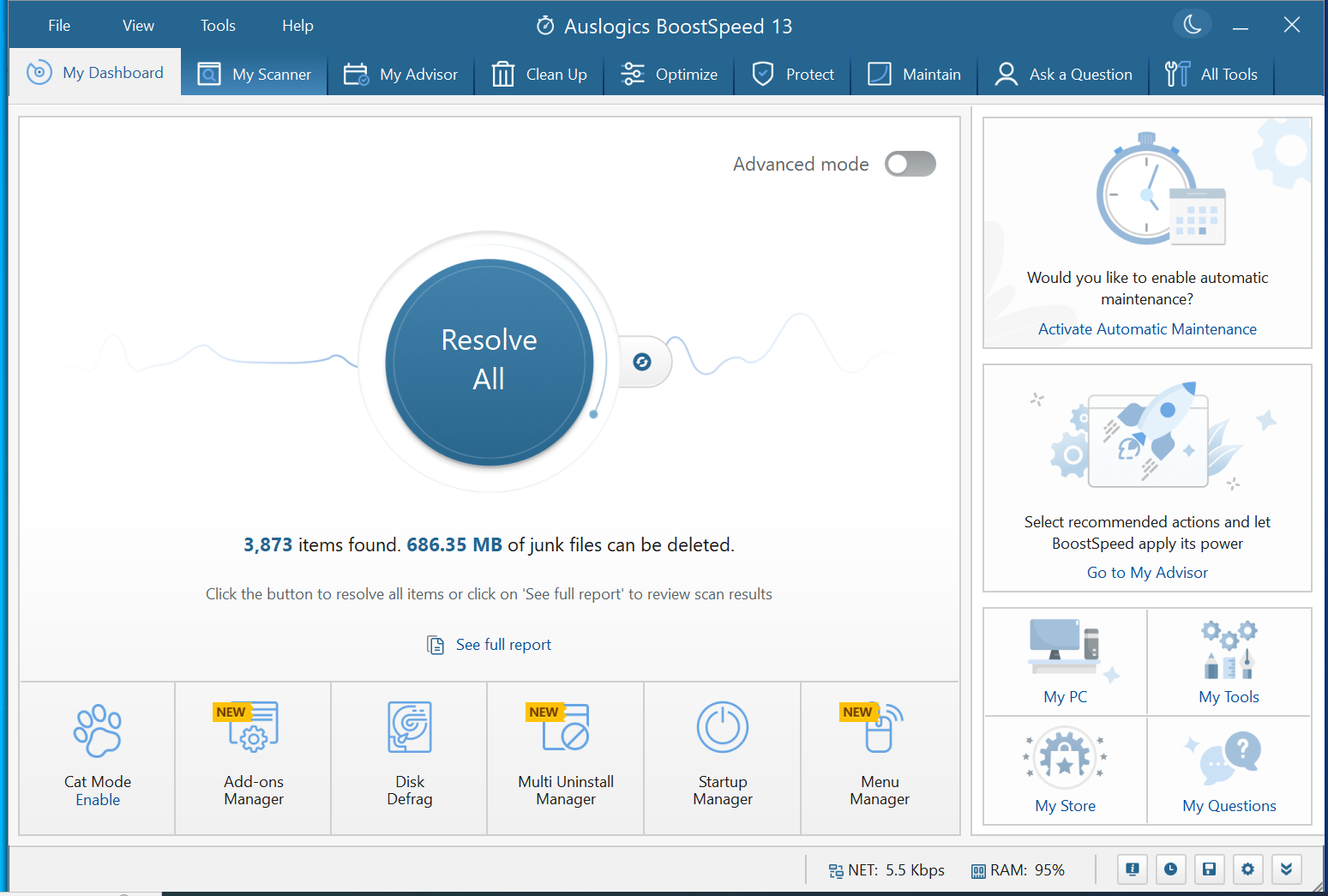1328x896 pixels.
Task: Click the report document icon
Action: 436,645
